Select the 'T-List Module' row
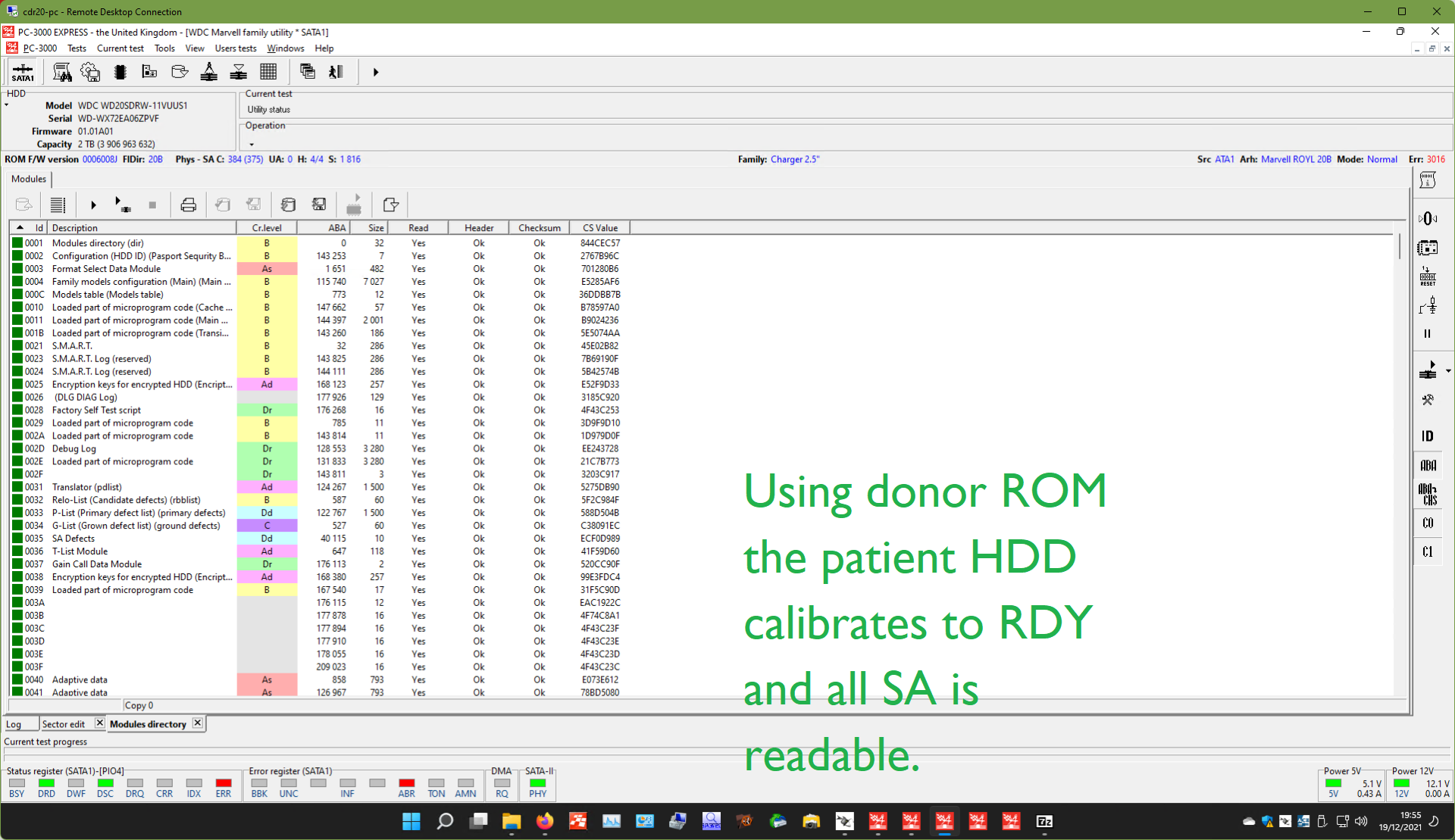The image size is (1455, 840). (x=318, y=551)
